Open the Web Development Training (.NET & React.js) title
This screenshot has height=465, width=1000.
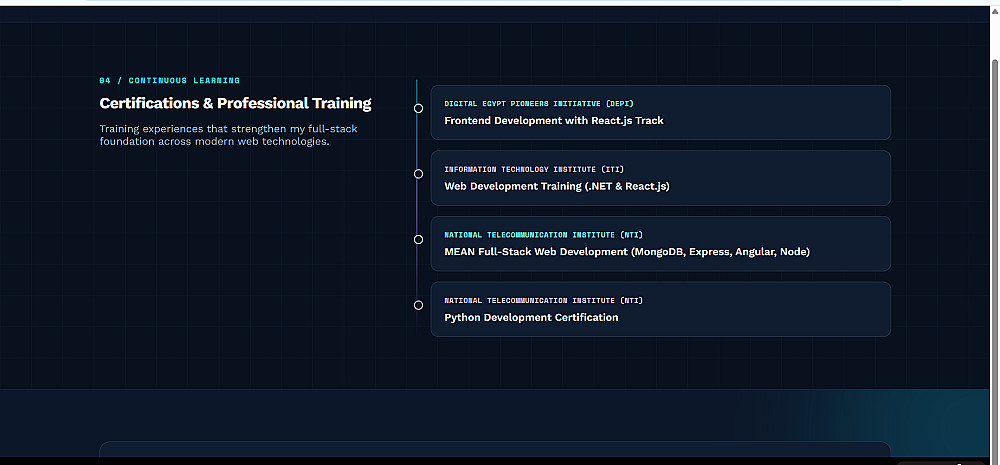click(x=557, y=186)
